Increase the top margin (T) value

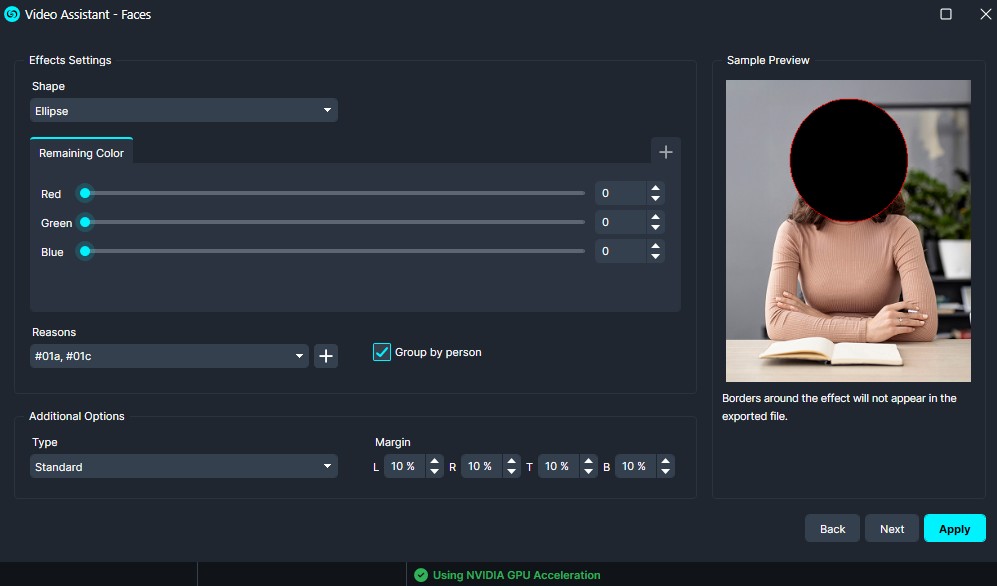(x=588, y=461)
